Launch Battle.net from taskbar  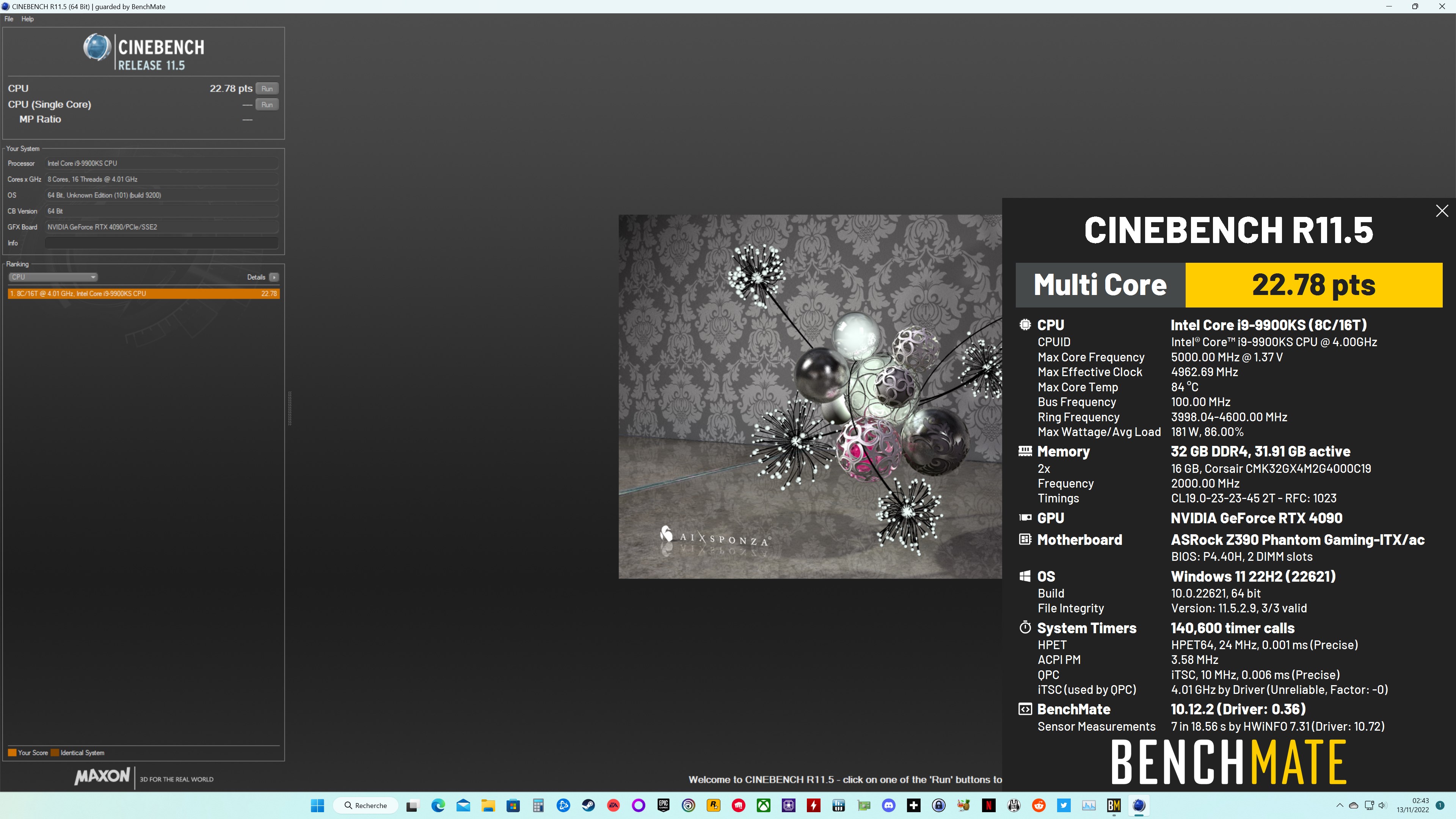[563, 805]
